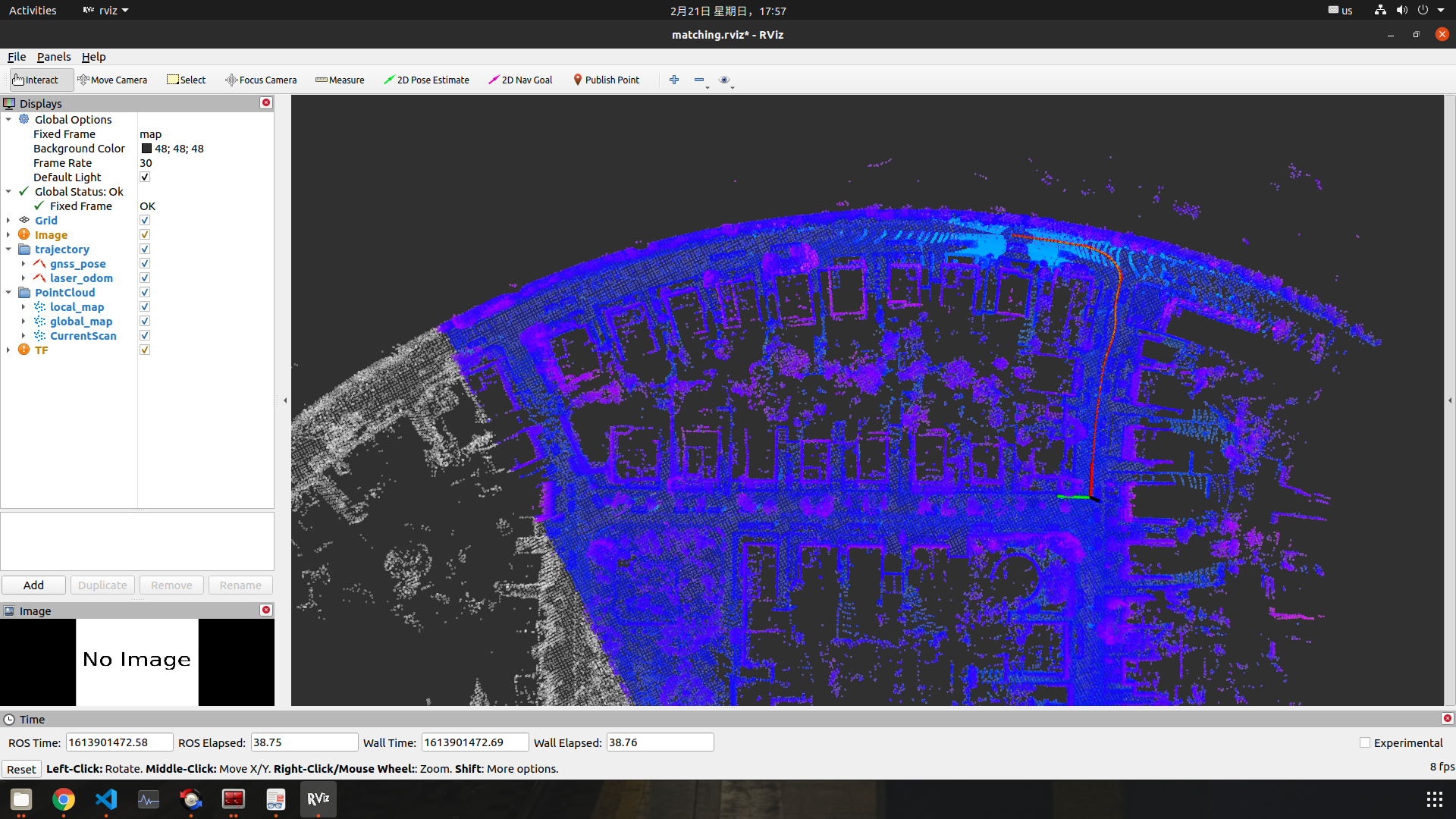Click the minus remove-tool icon
This screenshot has width=1456, height=819.
(699, 80)
